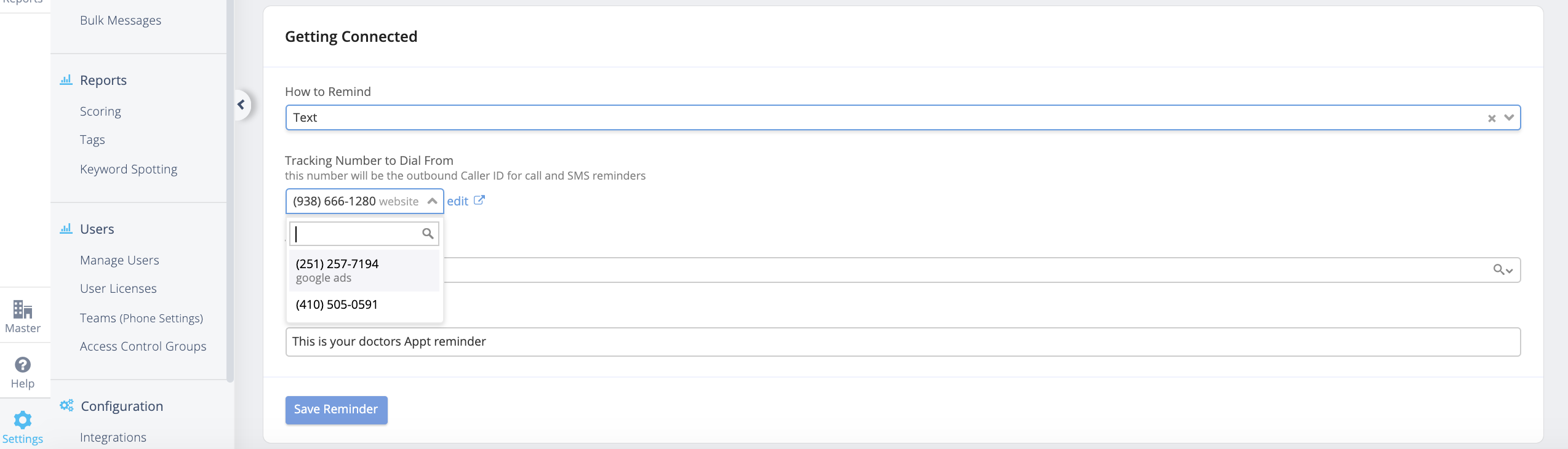Collapse the tracking number dropdown

[432, 201]
